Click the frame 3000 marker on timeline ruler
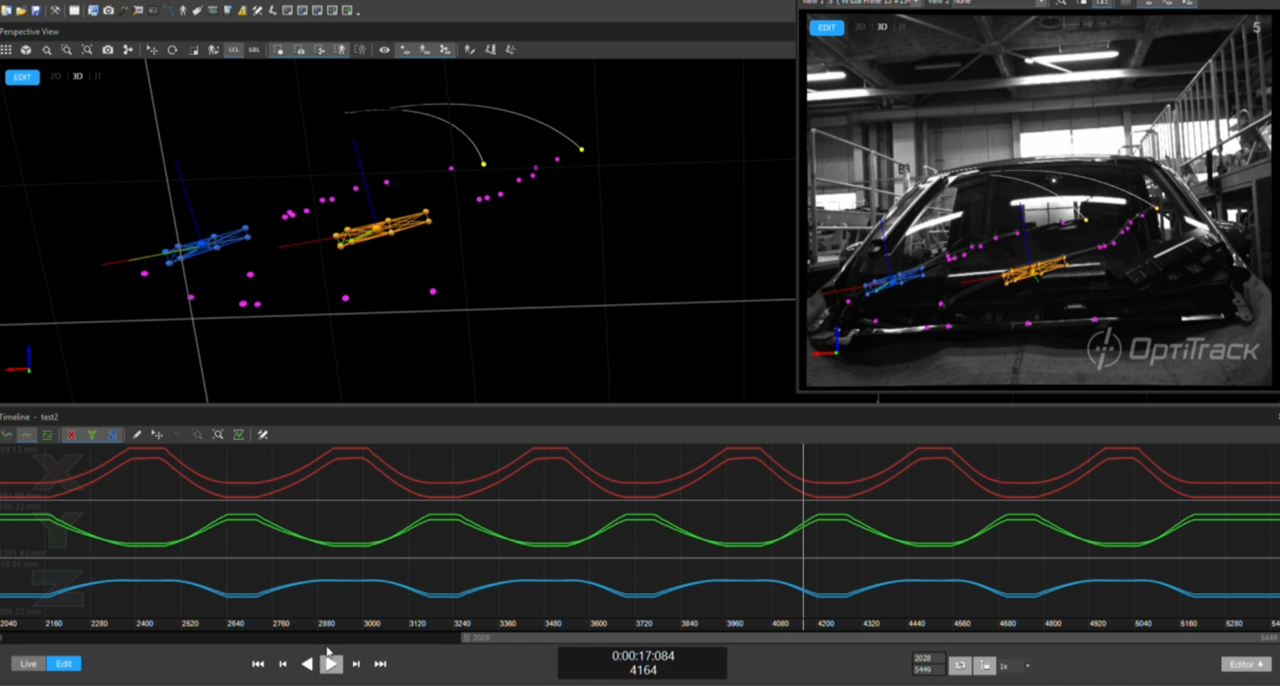Screen dimensions: 1280x686 (372, 623)
